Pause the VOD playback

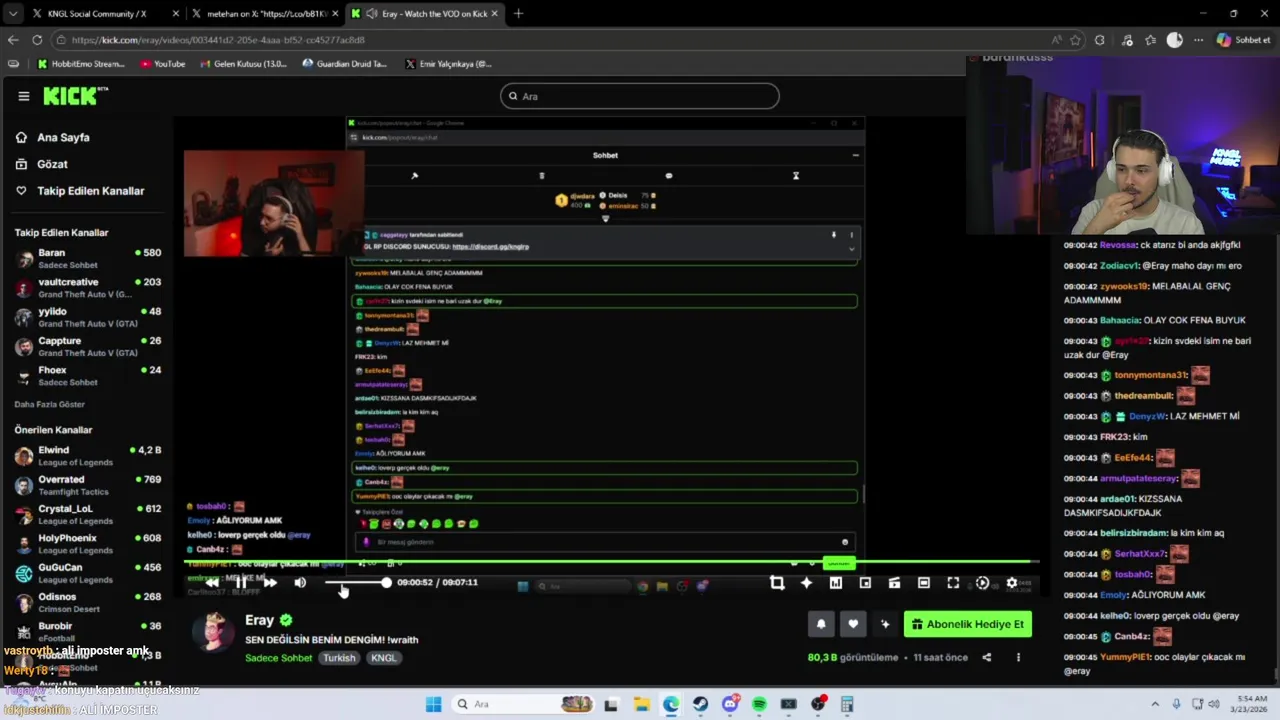pos(241,582)
